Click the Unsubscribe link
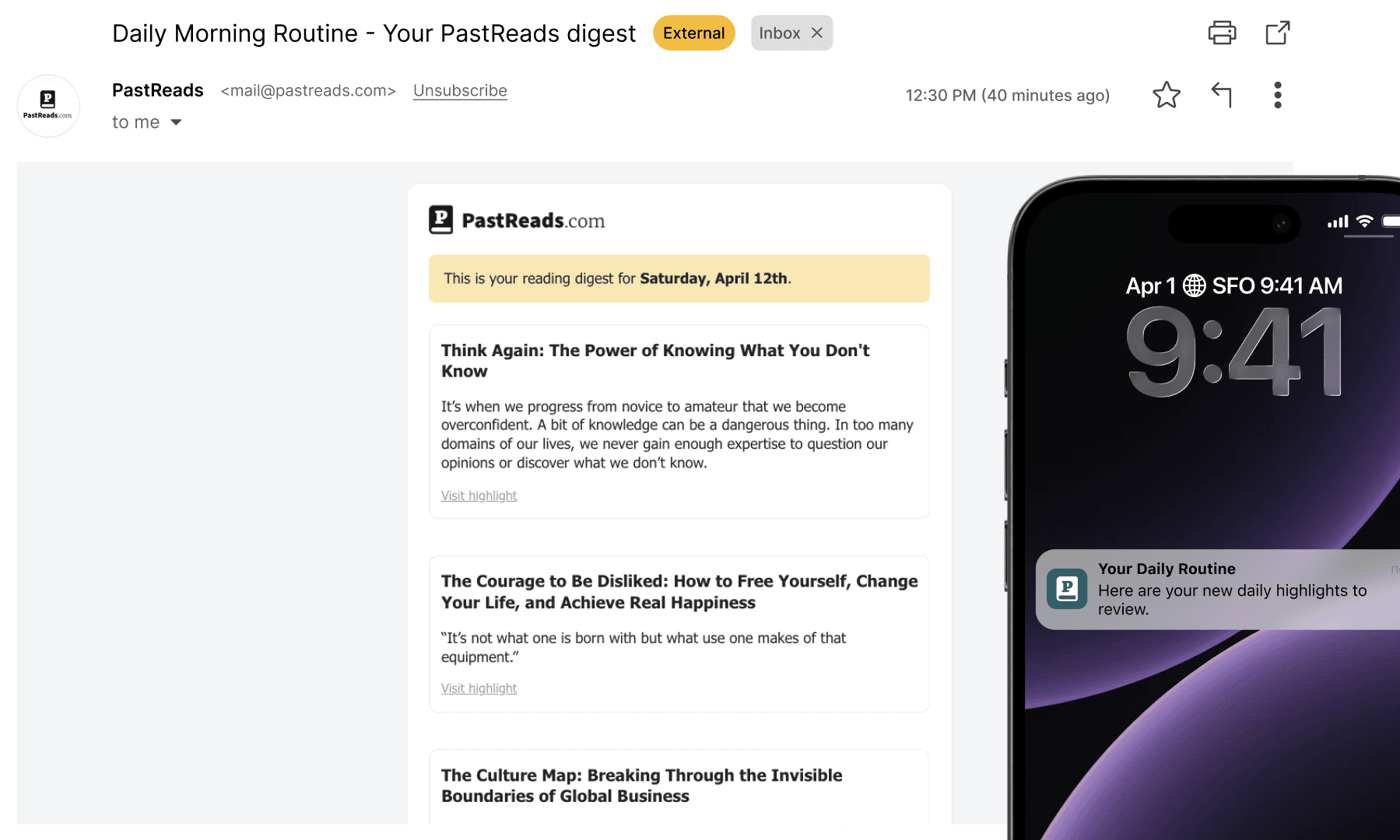Screen dimensions: 1400x840 point(460,90)
